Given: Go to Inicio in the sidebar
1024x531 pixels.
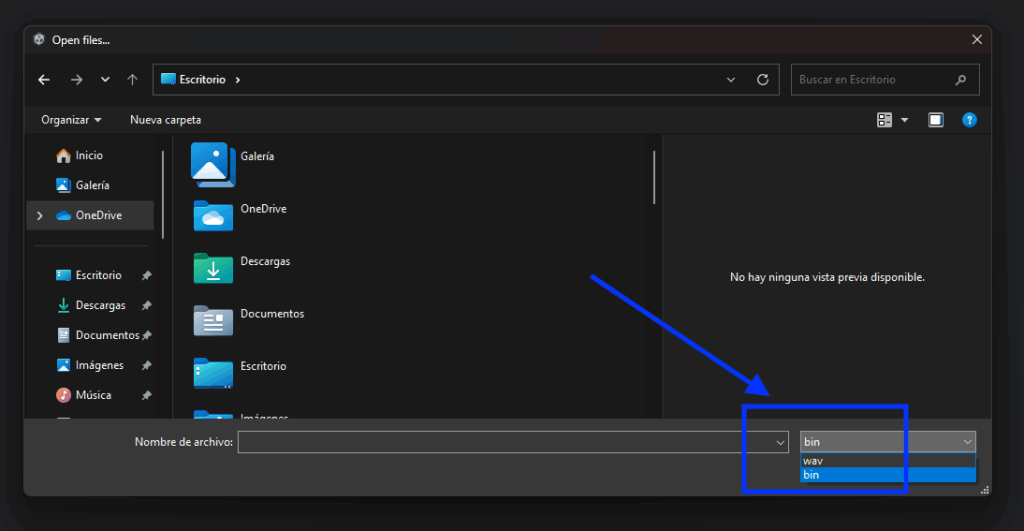Looking at the screenshot, I should click(x=88, y=156).
